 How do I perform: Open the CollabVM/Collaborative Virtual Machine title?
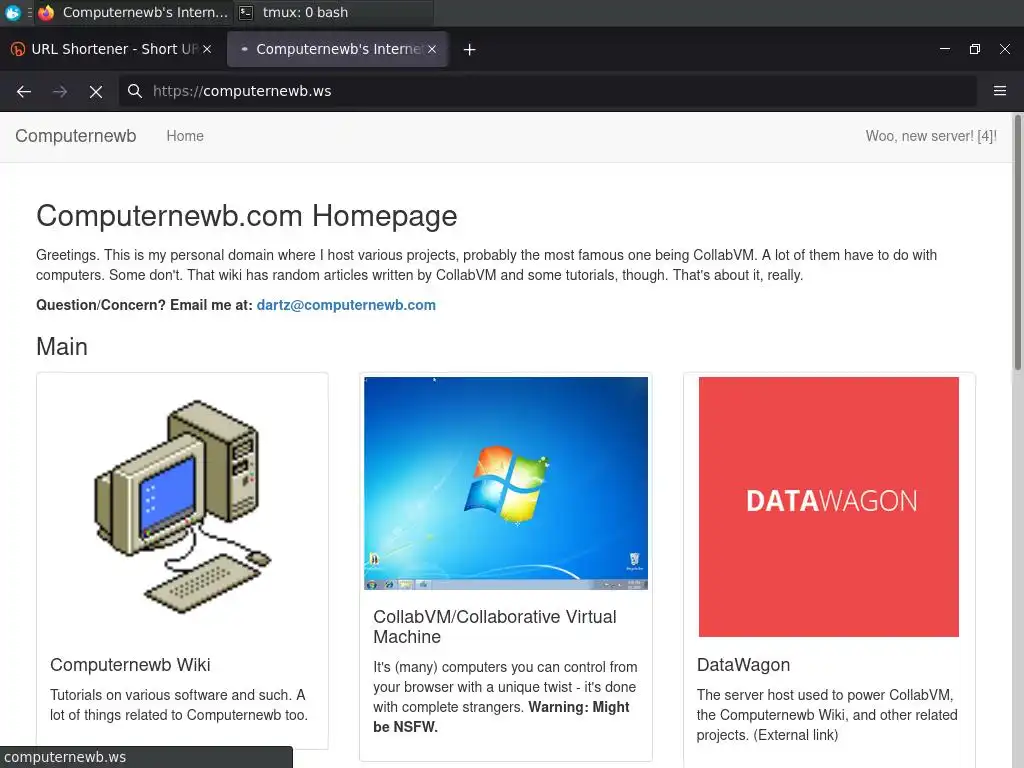click(x=495, y=627)
